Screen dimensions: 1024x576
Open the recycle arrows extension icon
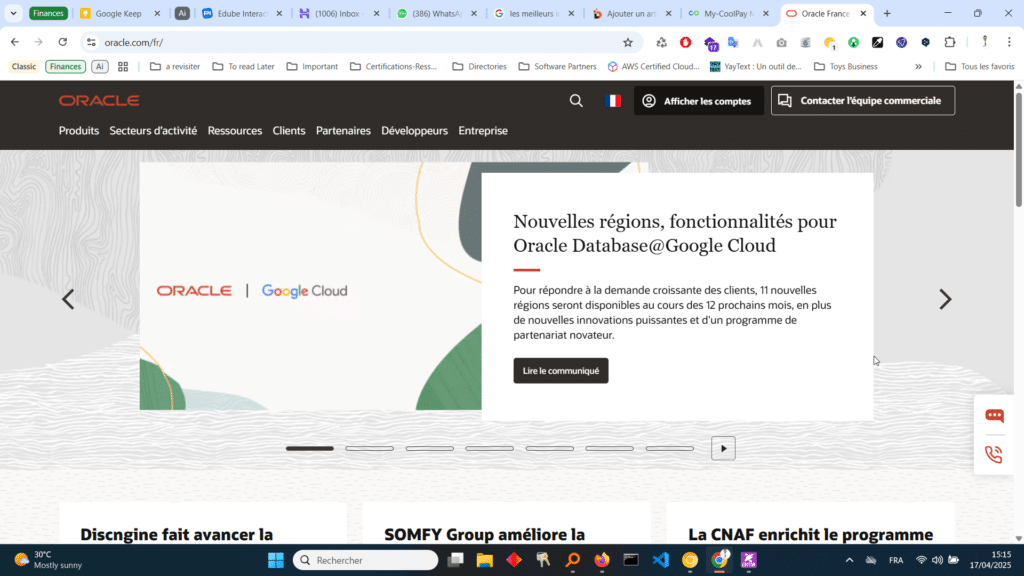pos(662,42)
